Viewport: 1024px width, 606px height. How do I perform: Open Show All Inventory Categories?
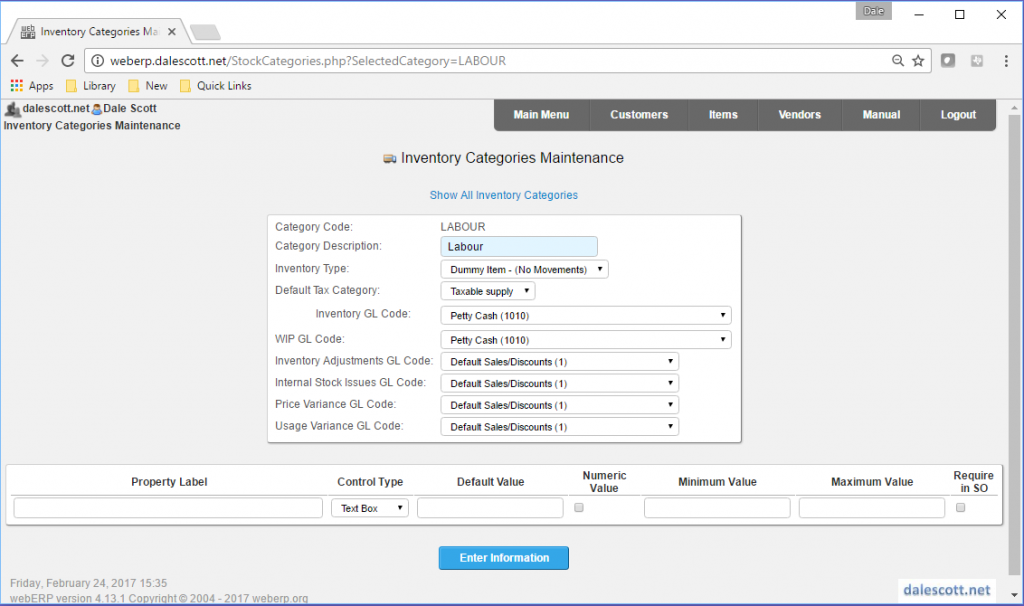point(503,195)
